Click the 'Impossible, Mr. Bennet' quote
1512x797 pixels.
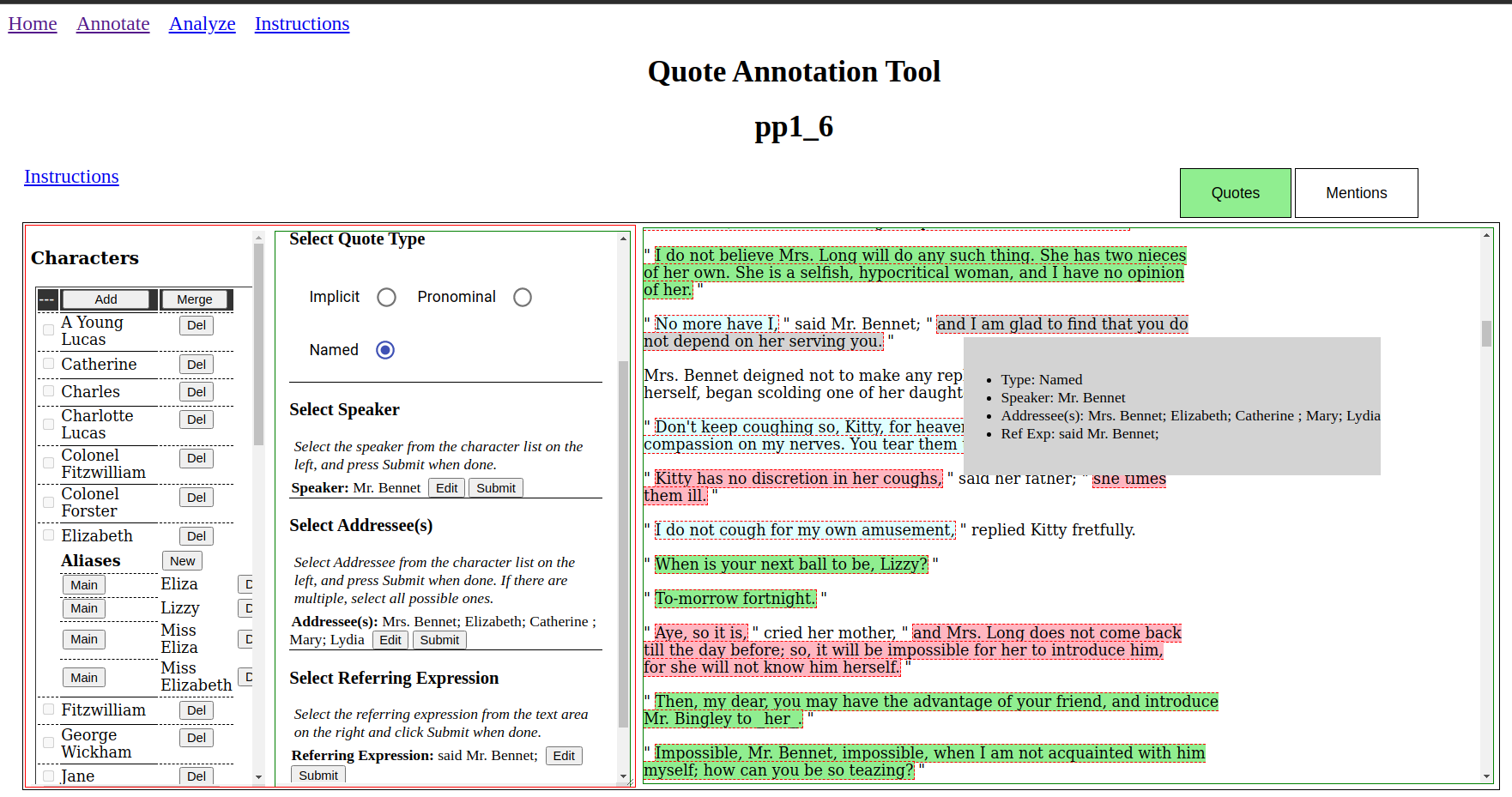(x=924, y=762)
